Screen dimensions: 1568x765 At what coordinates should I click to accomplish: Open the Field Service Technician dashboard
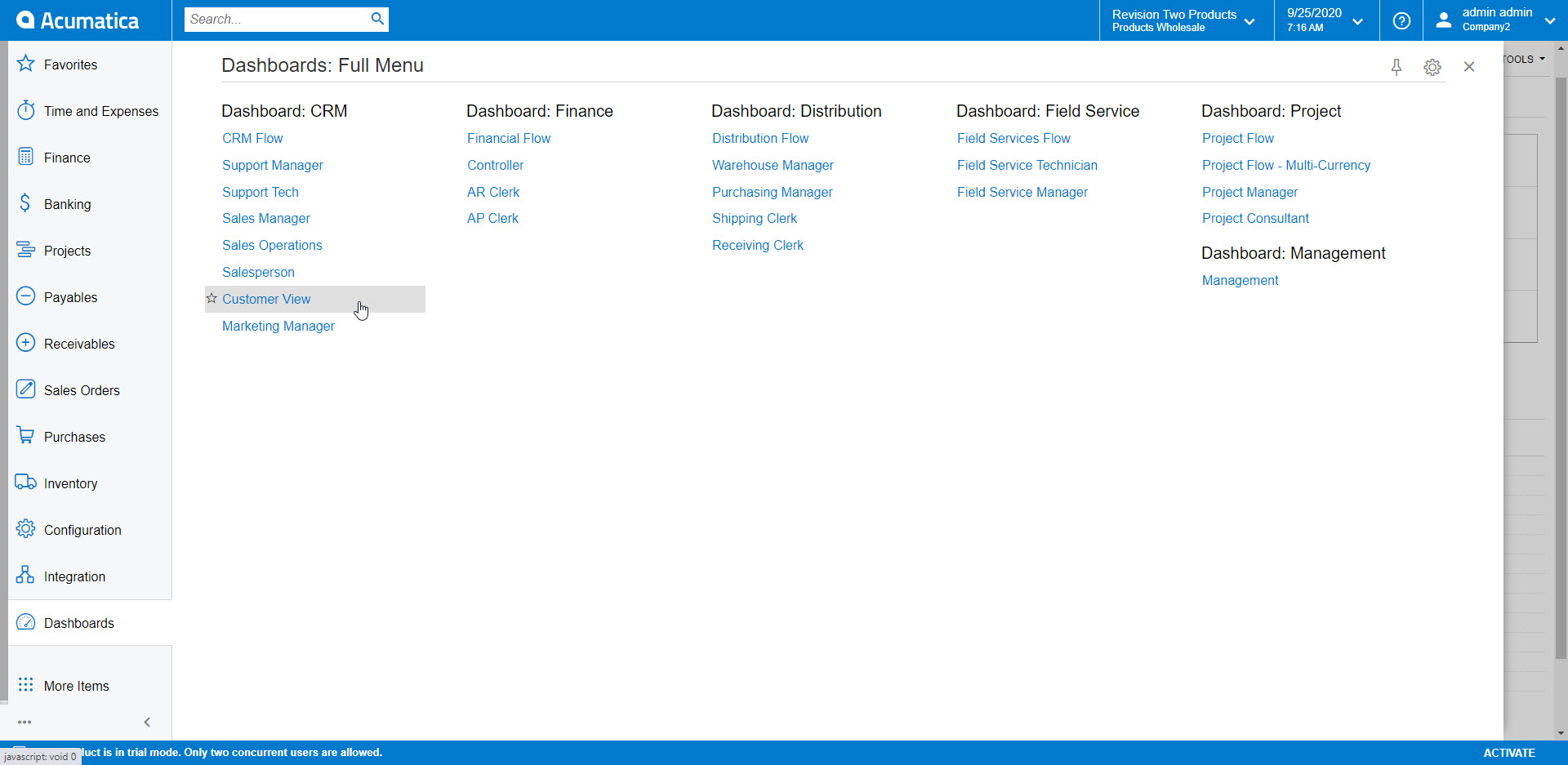[1027, 165]
